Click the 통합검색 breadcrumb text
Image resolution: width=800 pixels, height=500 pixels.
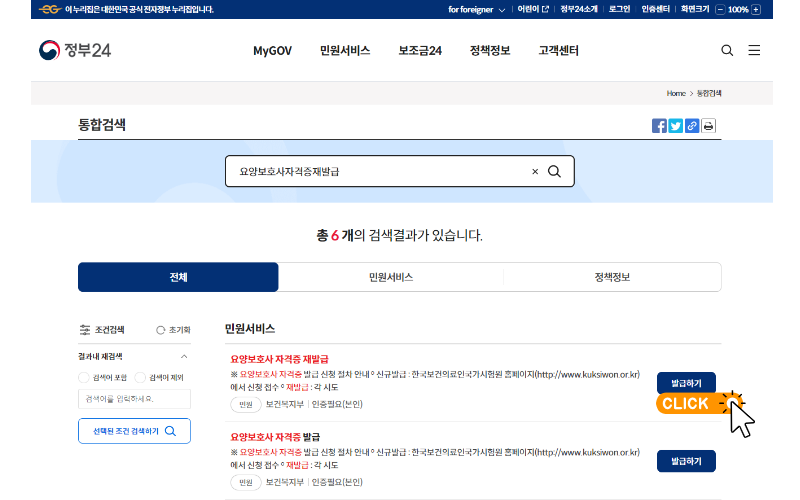(x=709, y=93)
